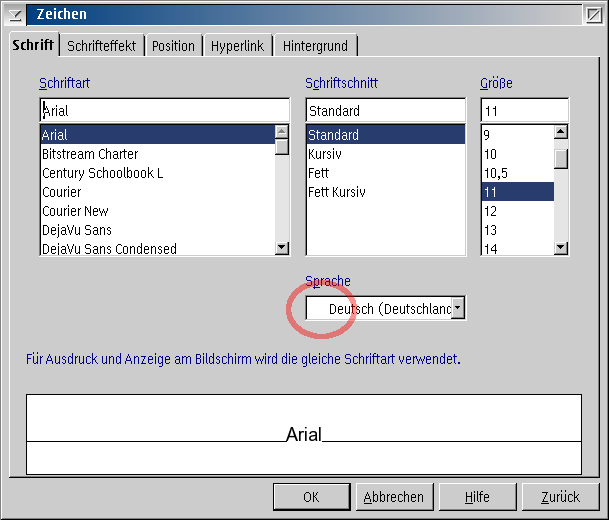Select DejaVu Sans font
Image resolution: width=609 pixels, height=520 pixels.
coord(158,230)
